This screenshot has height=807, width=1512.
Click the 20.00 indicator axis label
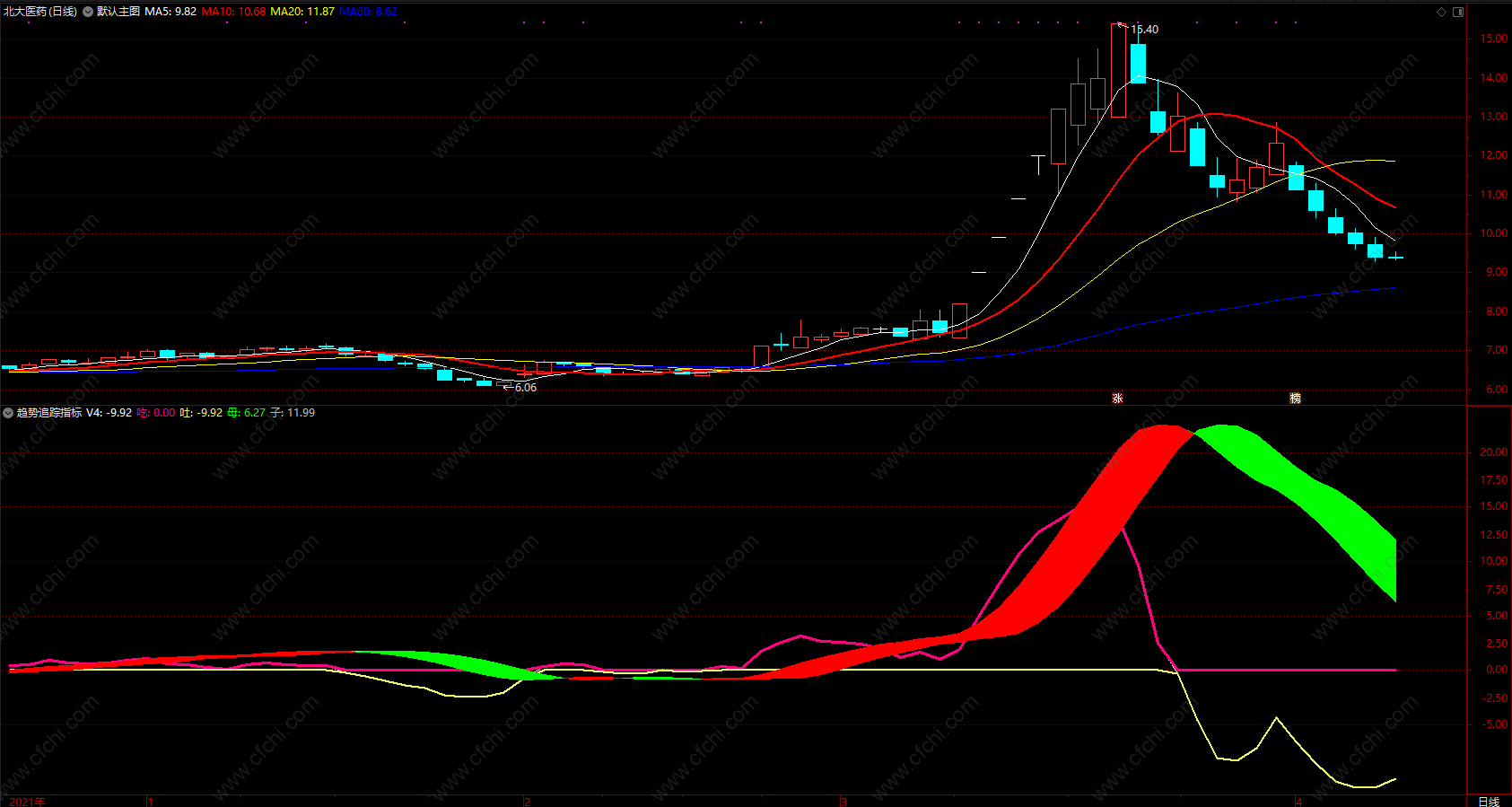pyautogui.click(x=1494, y=452)
